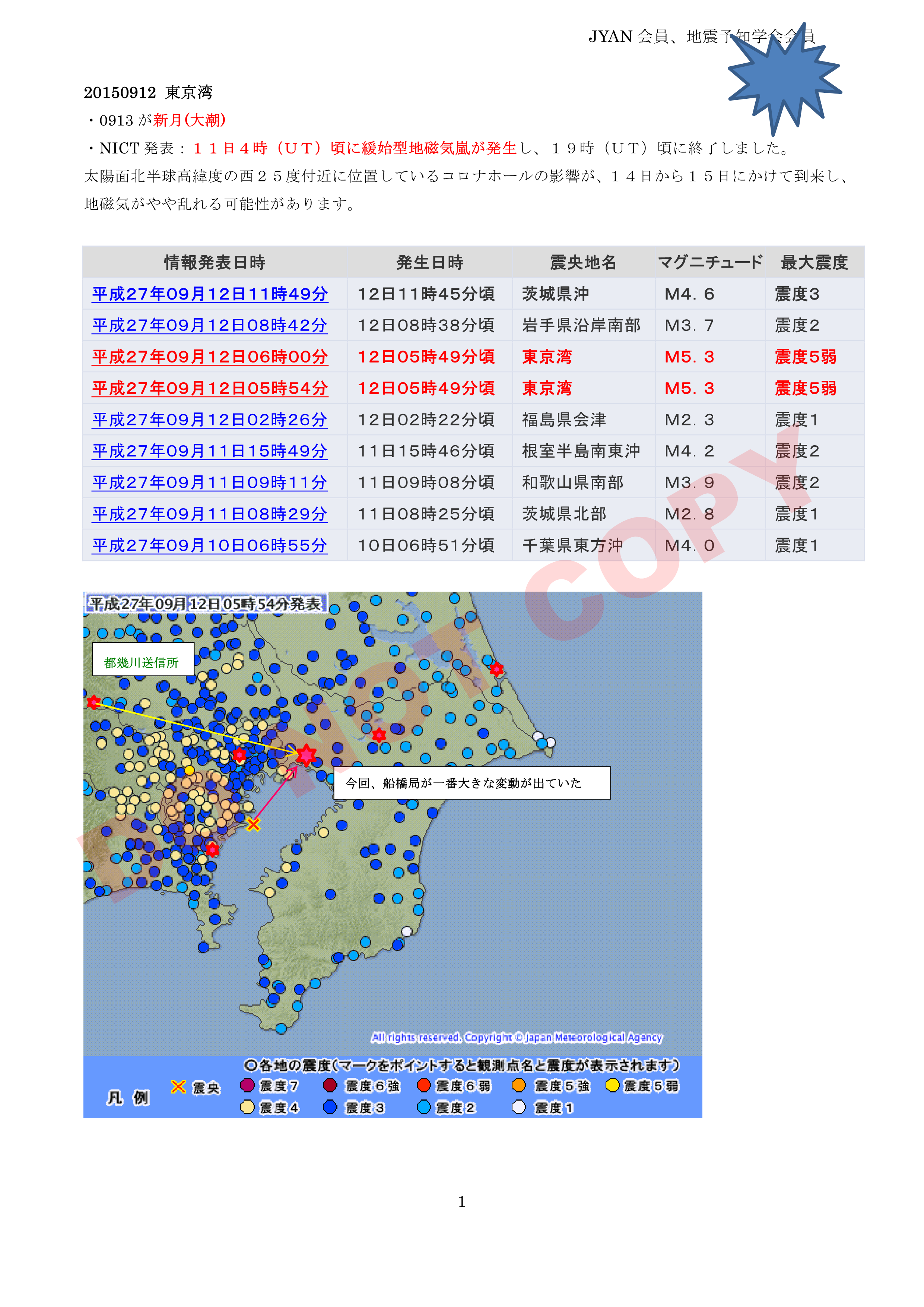Open the red 09月12日06時00分 report link

click(209, 357)
